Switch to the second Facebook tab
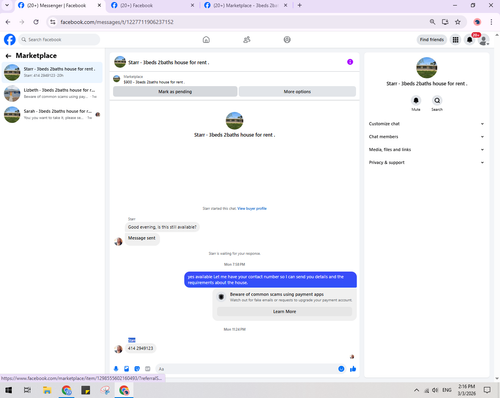 click(152, 6)
